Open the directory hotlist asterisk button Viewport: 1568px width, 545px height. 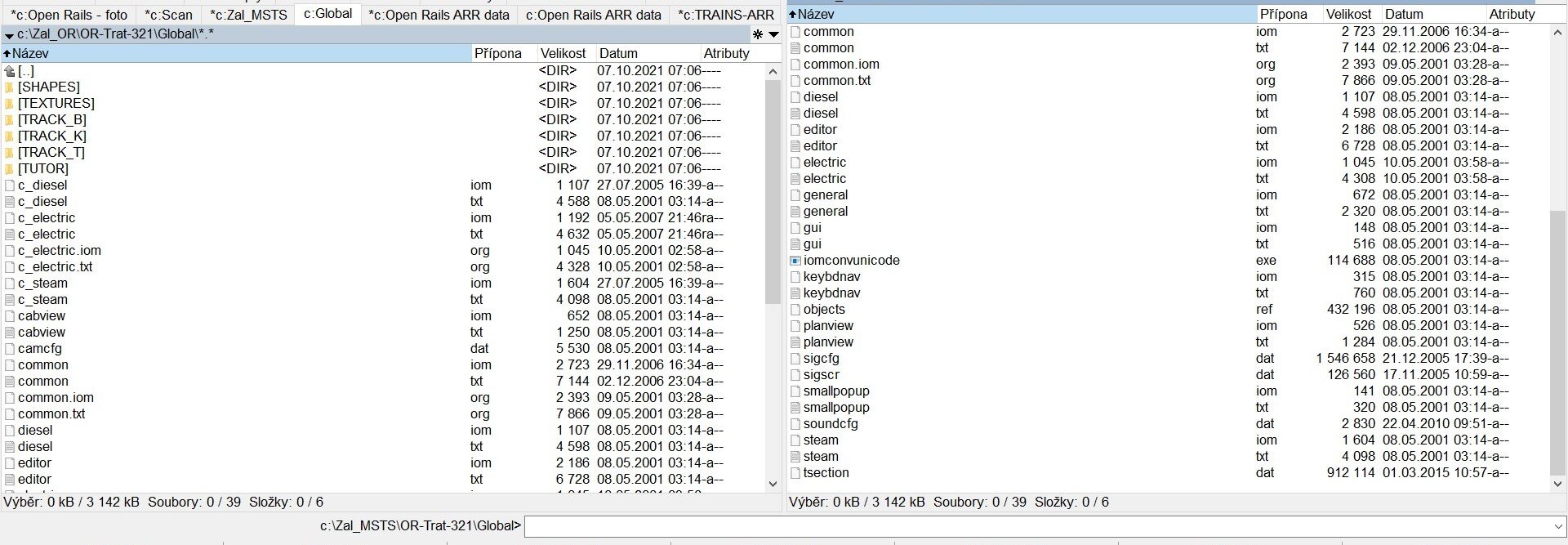point(758,34)
